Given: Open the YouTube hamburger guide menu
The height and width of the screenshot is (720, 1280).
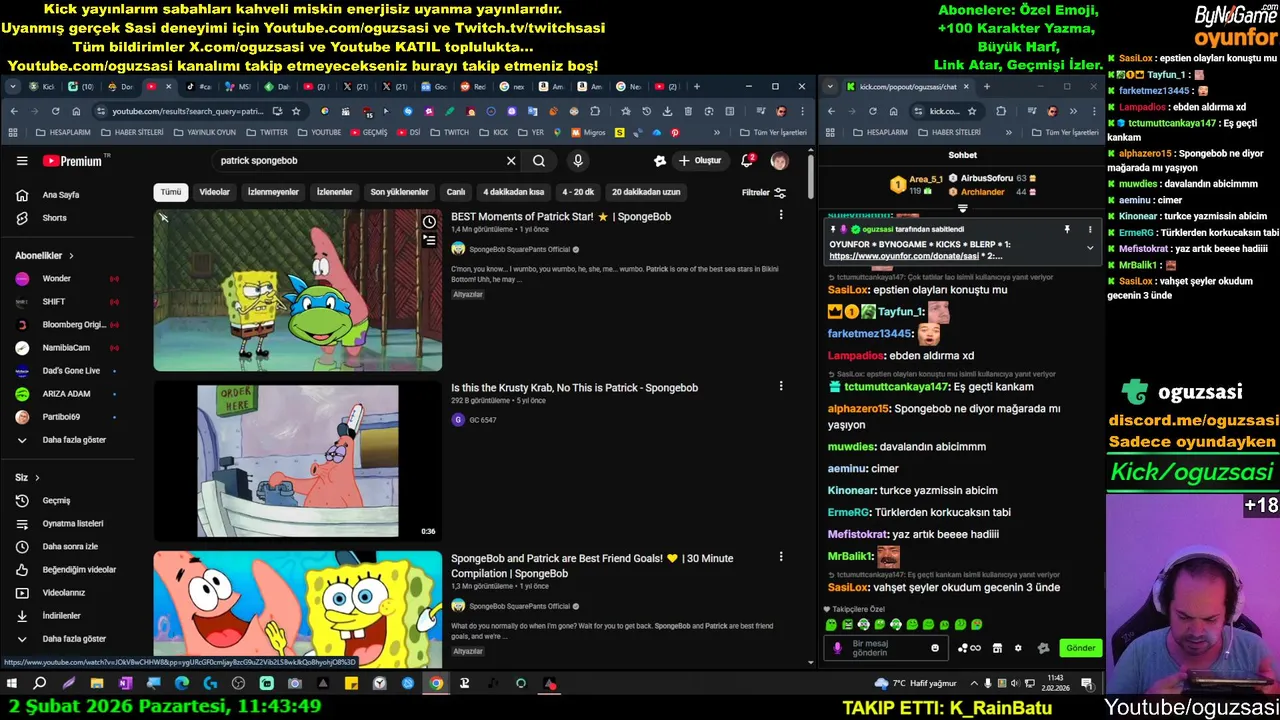Looking at the screenshot, I should click(x=22, y=161).
